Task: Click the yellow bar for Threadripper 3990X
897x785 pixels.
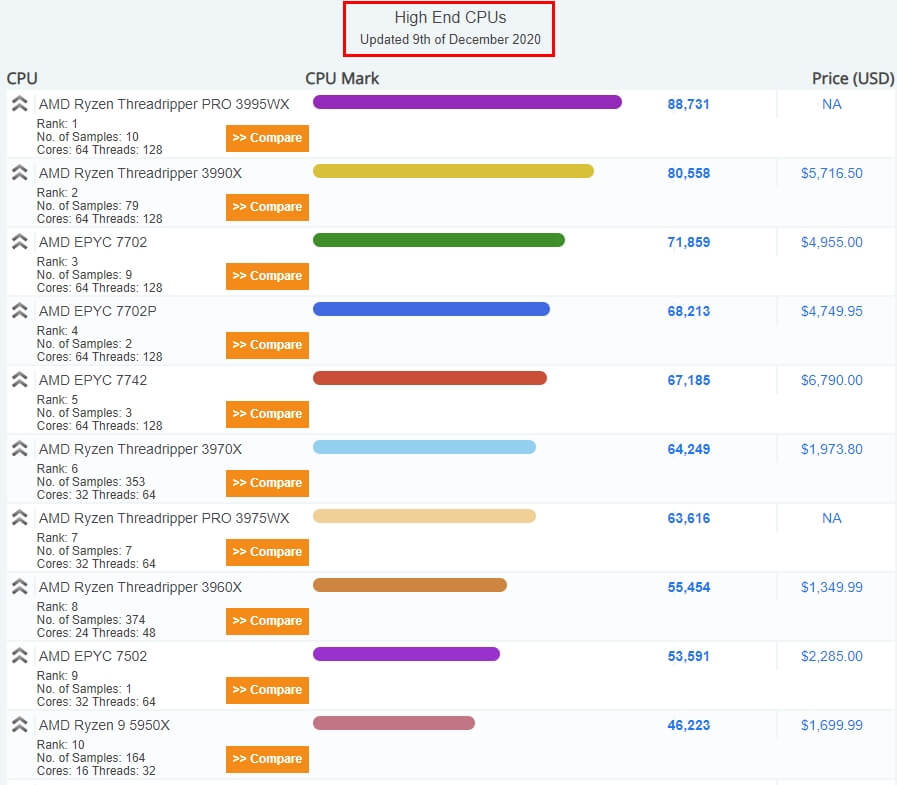Action: (453, 171)
